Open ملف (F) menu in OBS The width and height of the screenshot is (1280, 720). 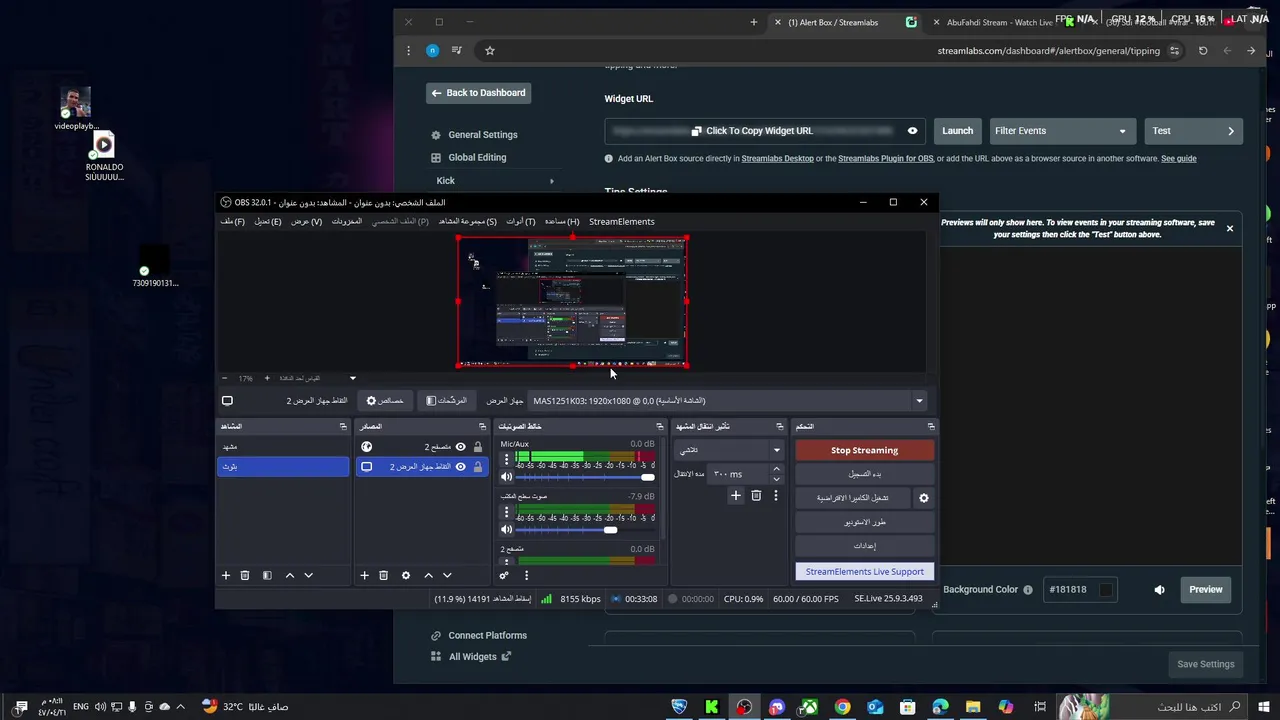(233, 222)
